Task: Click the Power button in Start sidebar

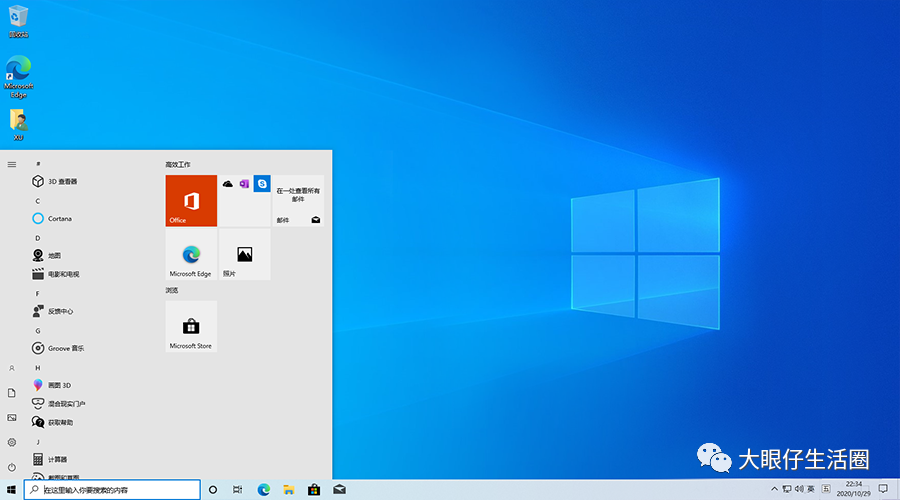Action: pos(11,467)
